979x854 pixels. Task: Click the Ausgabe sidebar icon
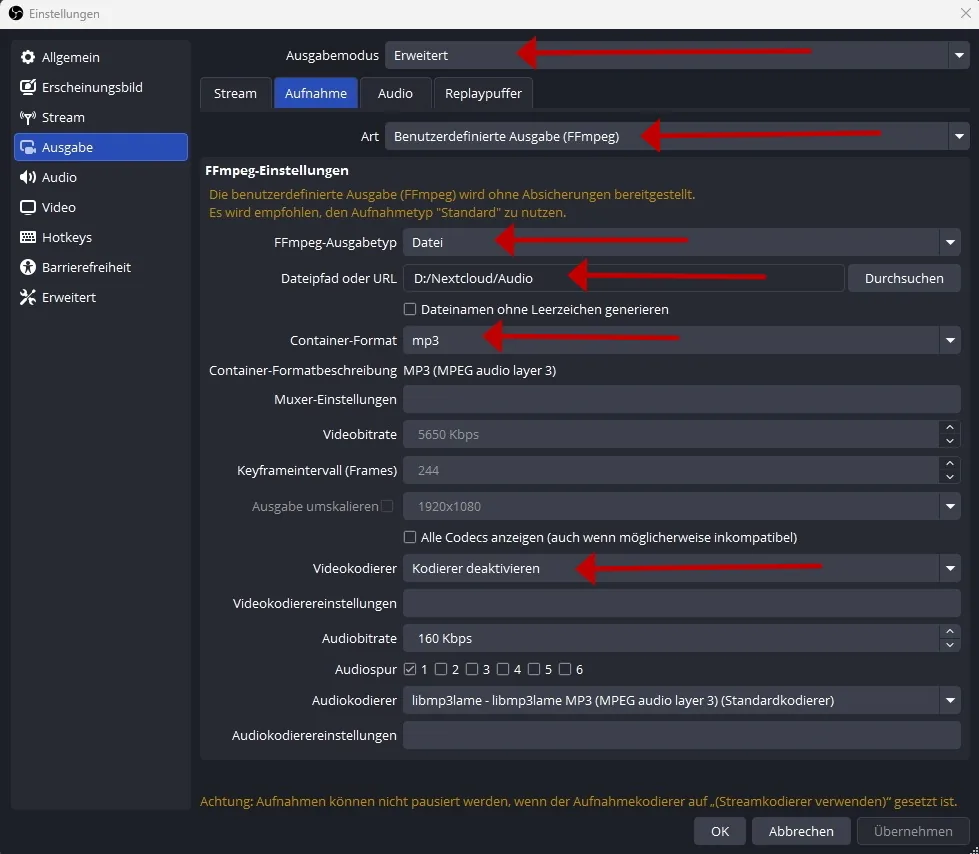(27, 147)
